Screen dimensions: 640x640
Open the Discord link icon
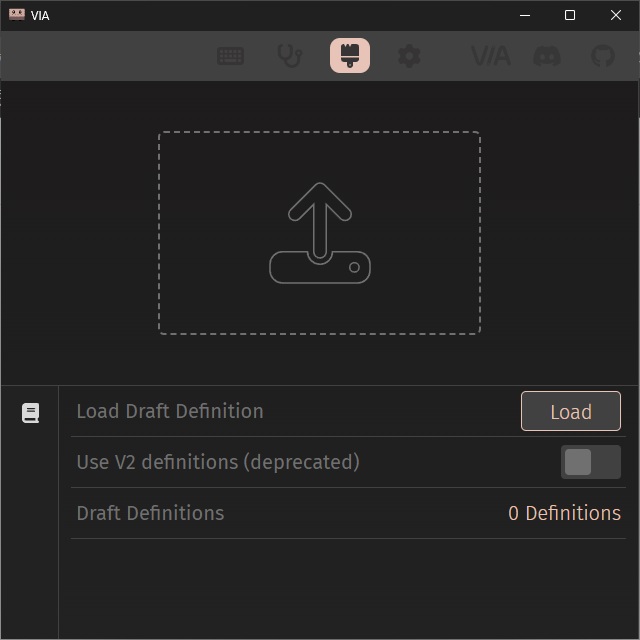point(547,56)
